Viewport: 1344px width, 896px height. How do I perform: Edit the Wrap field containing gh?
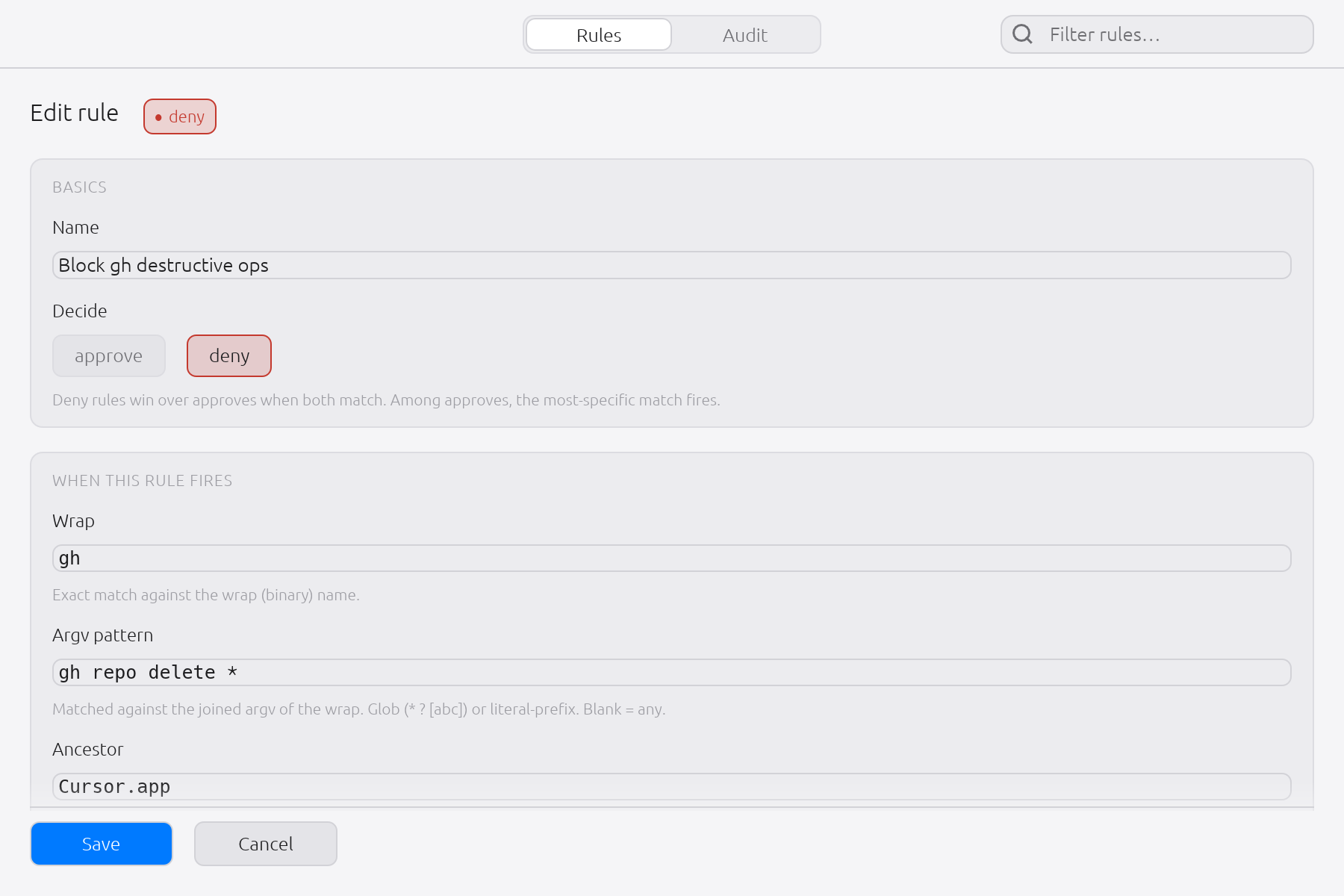(x=671, y=559)
